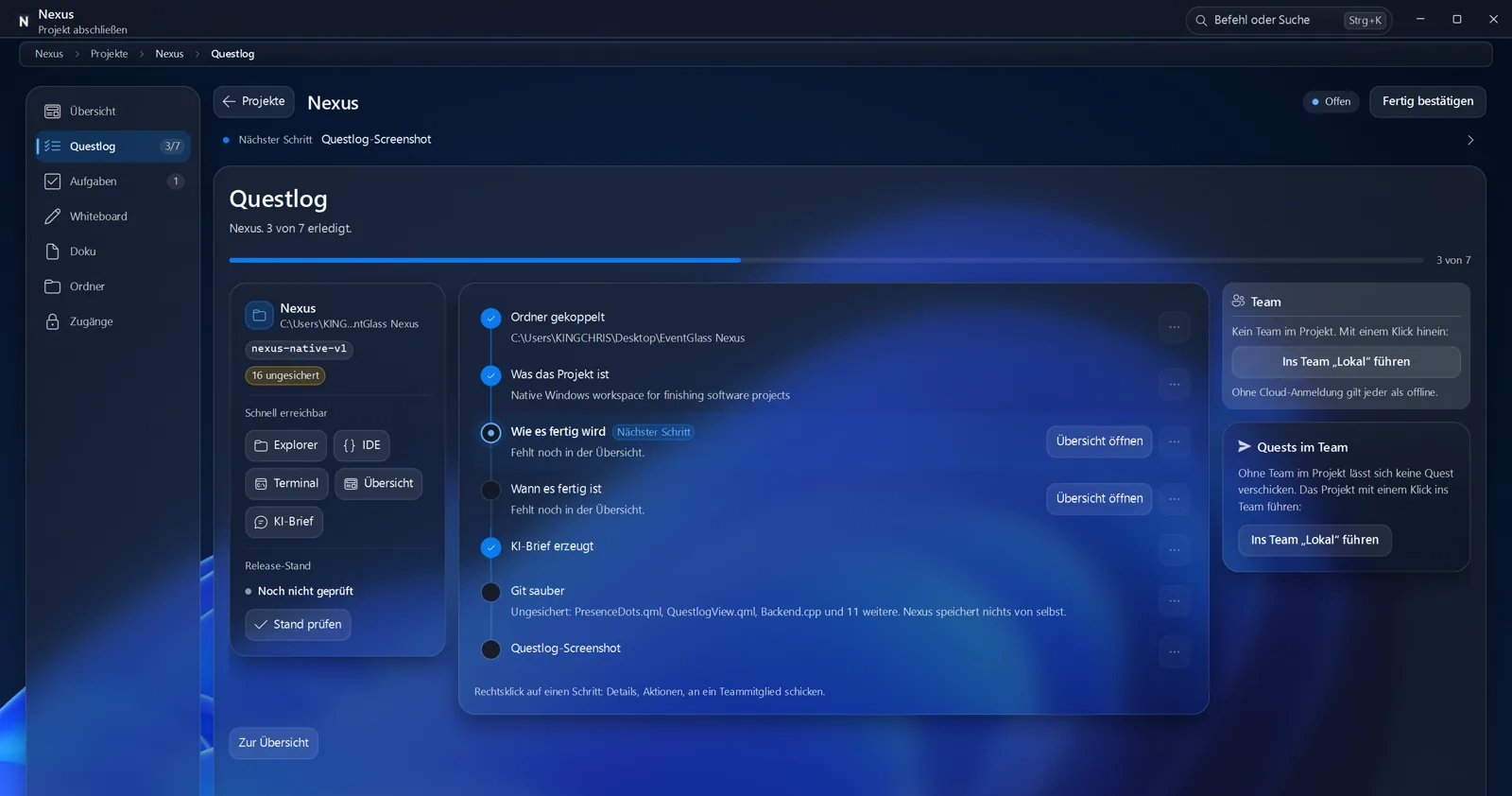
Task: Toggle the KI-Brief erzeugt checkmark
Action: point(490,547)
